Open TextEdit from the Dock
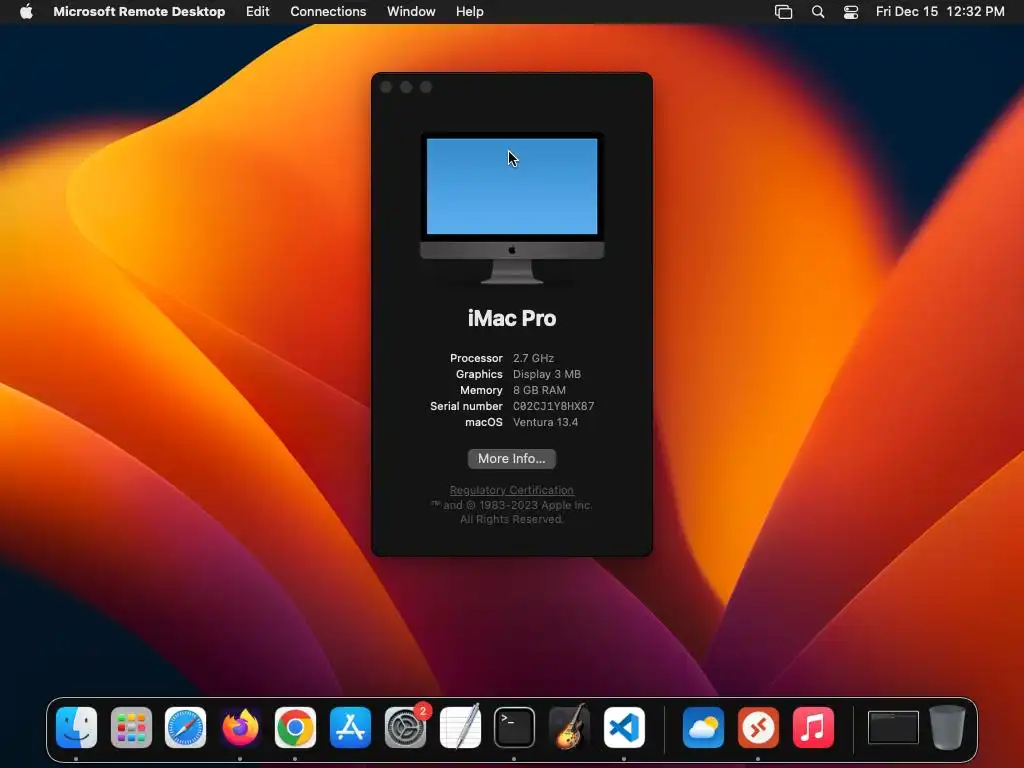 (460, 727)
